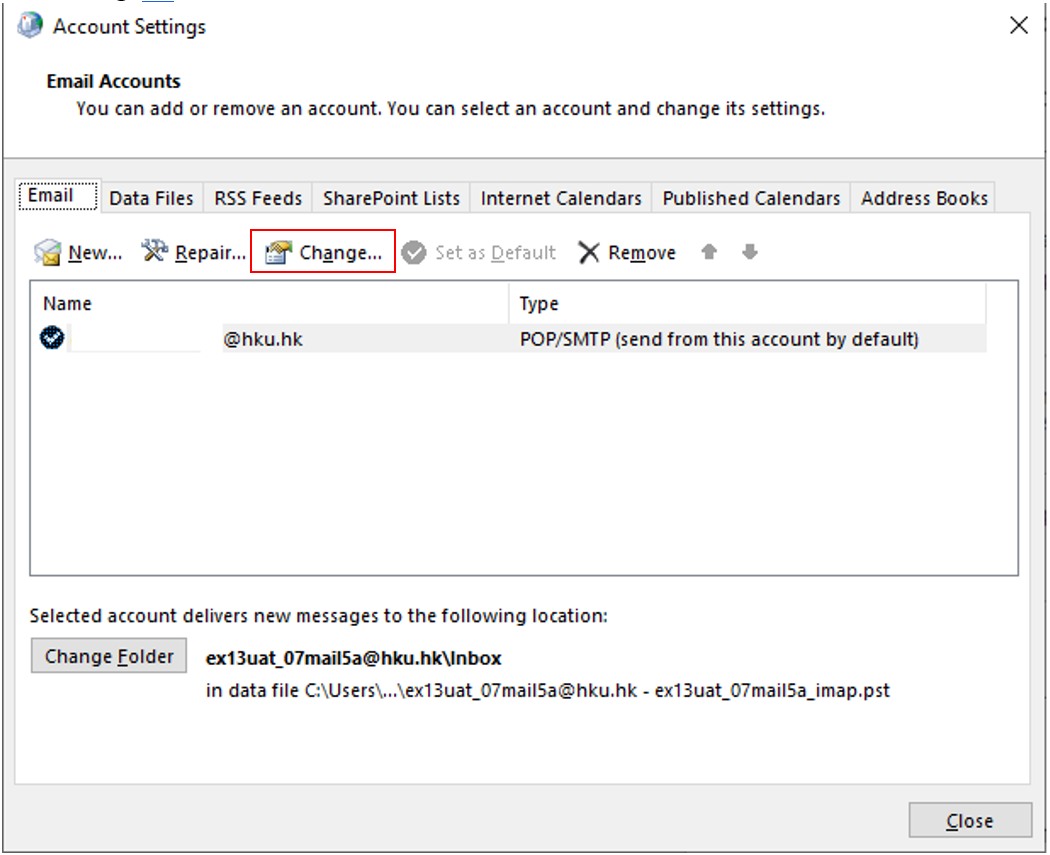
Task: Switch to the SharePoint Lists tab
Action: click(390, 197)
